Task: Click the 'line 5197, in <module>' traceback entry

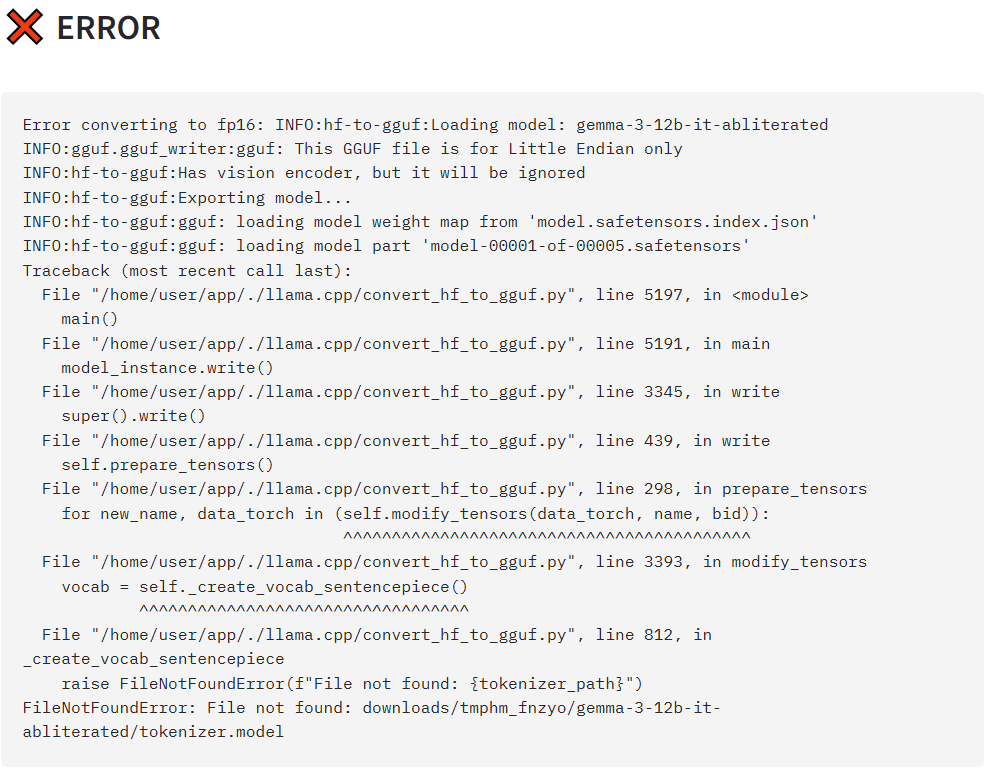Action: (x=425, y=295)
